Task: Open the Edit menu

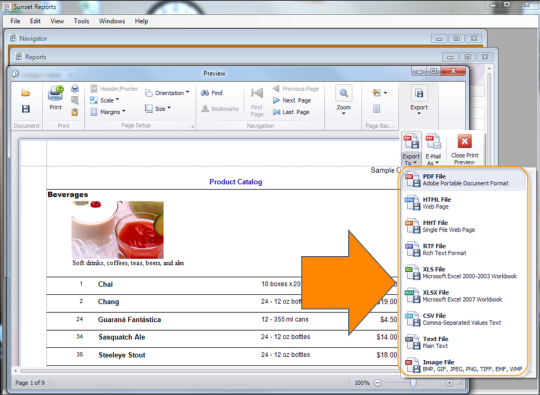Action: point(35,21)
